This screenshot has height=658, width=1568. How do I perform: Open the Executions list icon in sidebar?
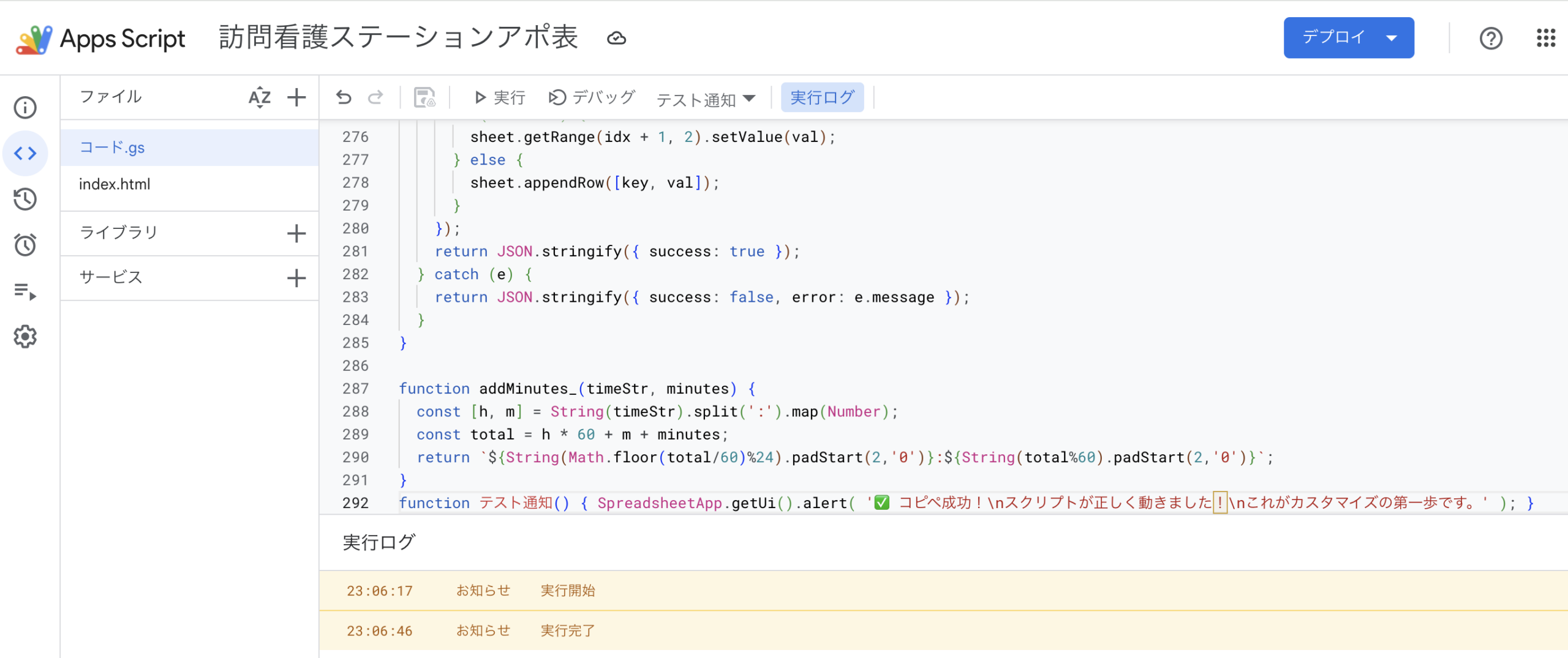(x=25, y=291)
